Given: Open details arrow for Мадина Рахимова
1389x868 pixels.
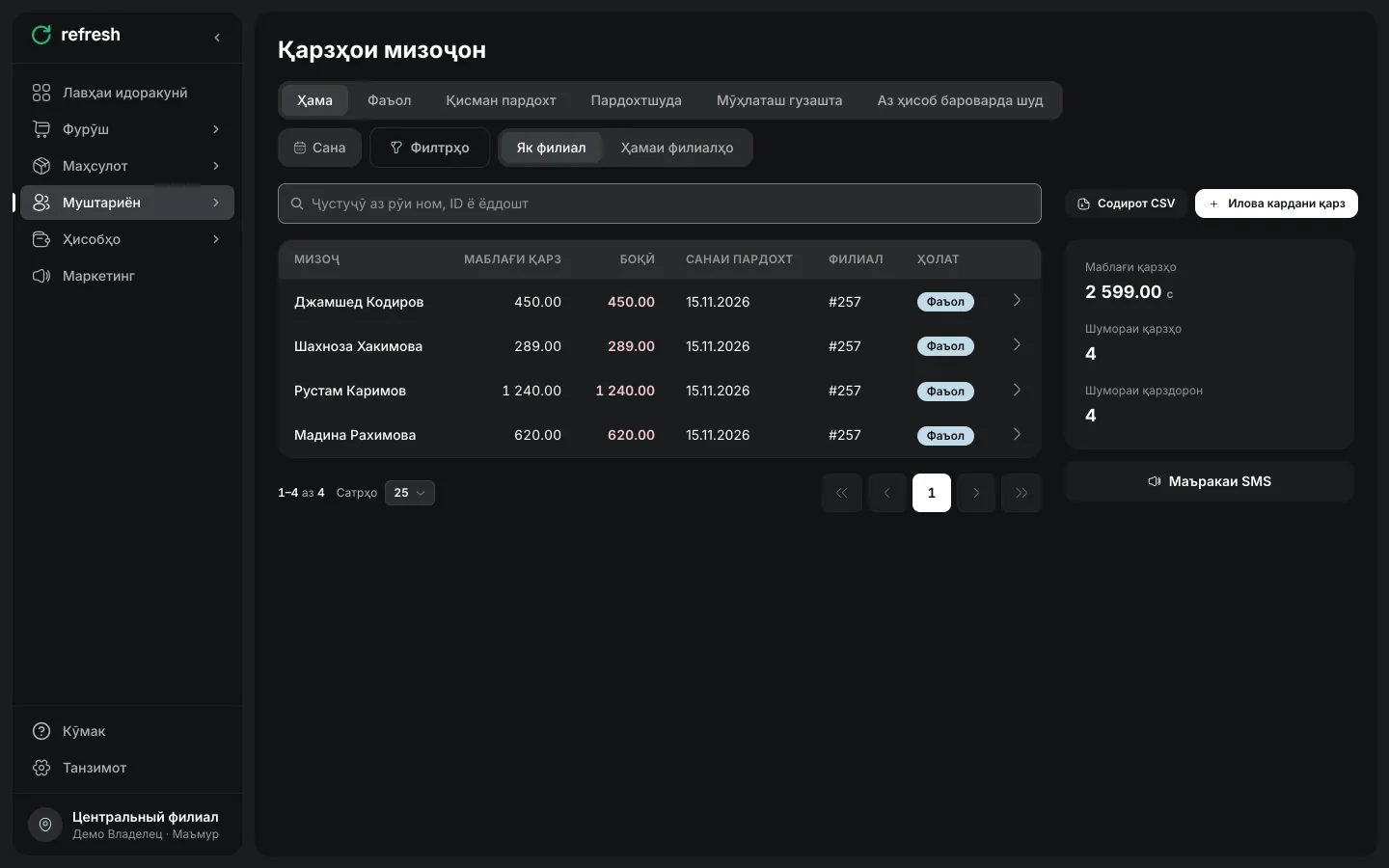Looking at the screenshot, I should [x=1017, y=434].
